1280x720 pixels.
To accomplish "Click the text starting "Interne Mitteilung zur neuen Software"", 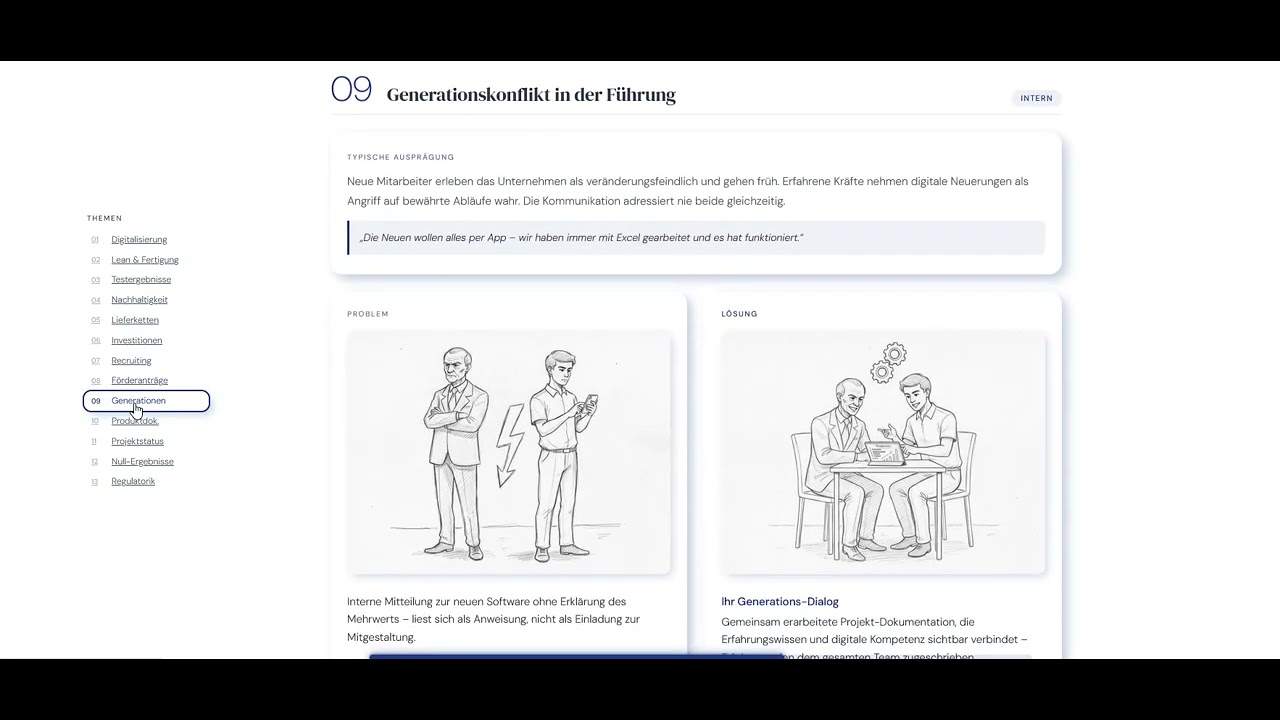I will pyautogui.click(x=494, y=619).
